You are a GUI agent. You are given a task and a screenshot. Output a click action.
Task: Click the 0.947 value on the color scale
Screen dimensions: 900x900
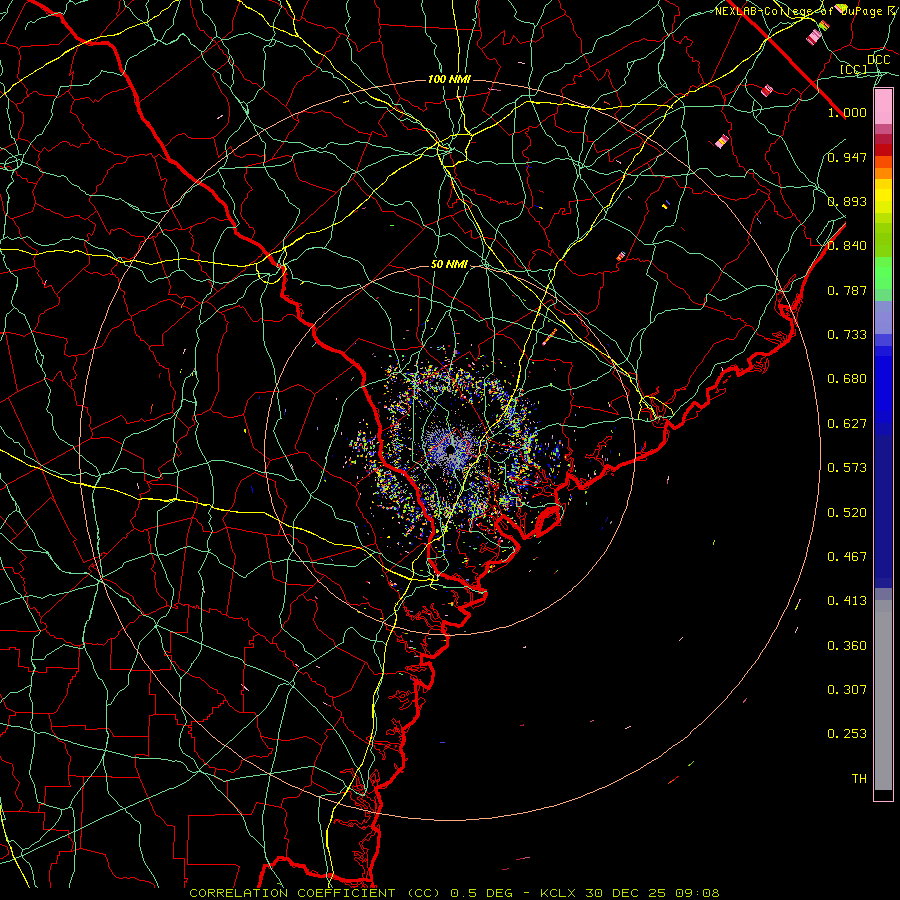[847, 157]
